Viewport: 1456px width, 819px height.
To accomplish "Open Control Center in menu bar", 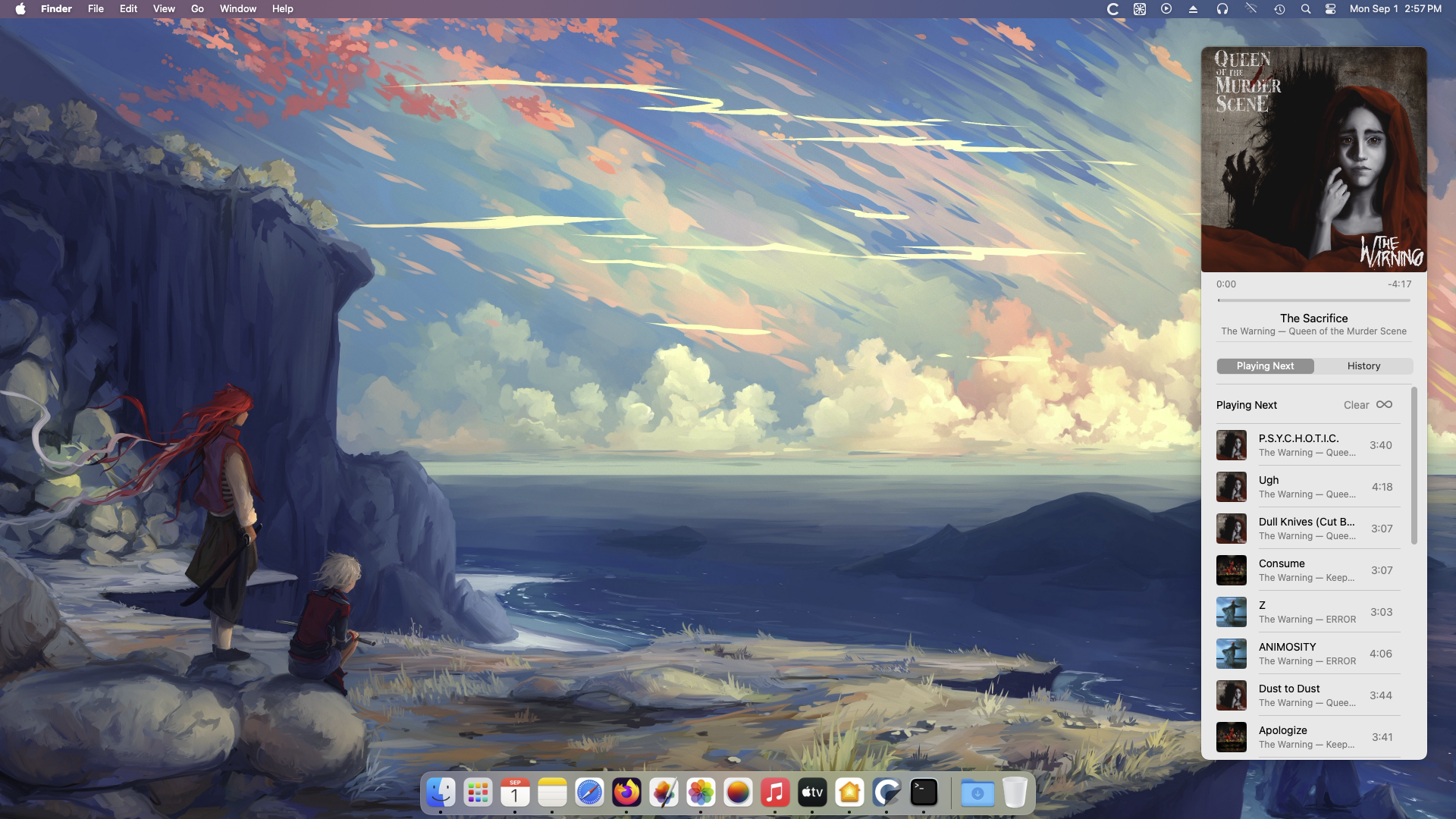I will [1330, 9].
